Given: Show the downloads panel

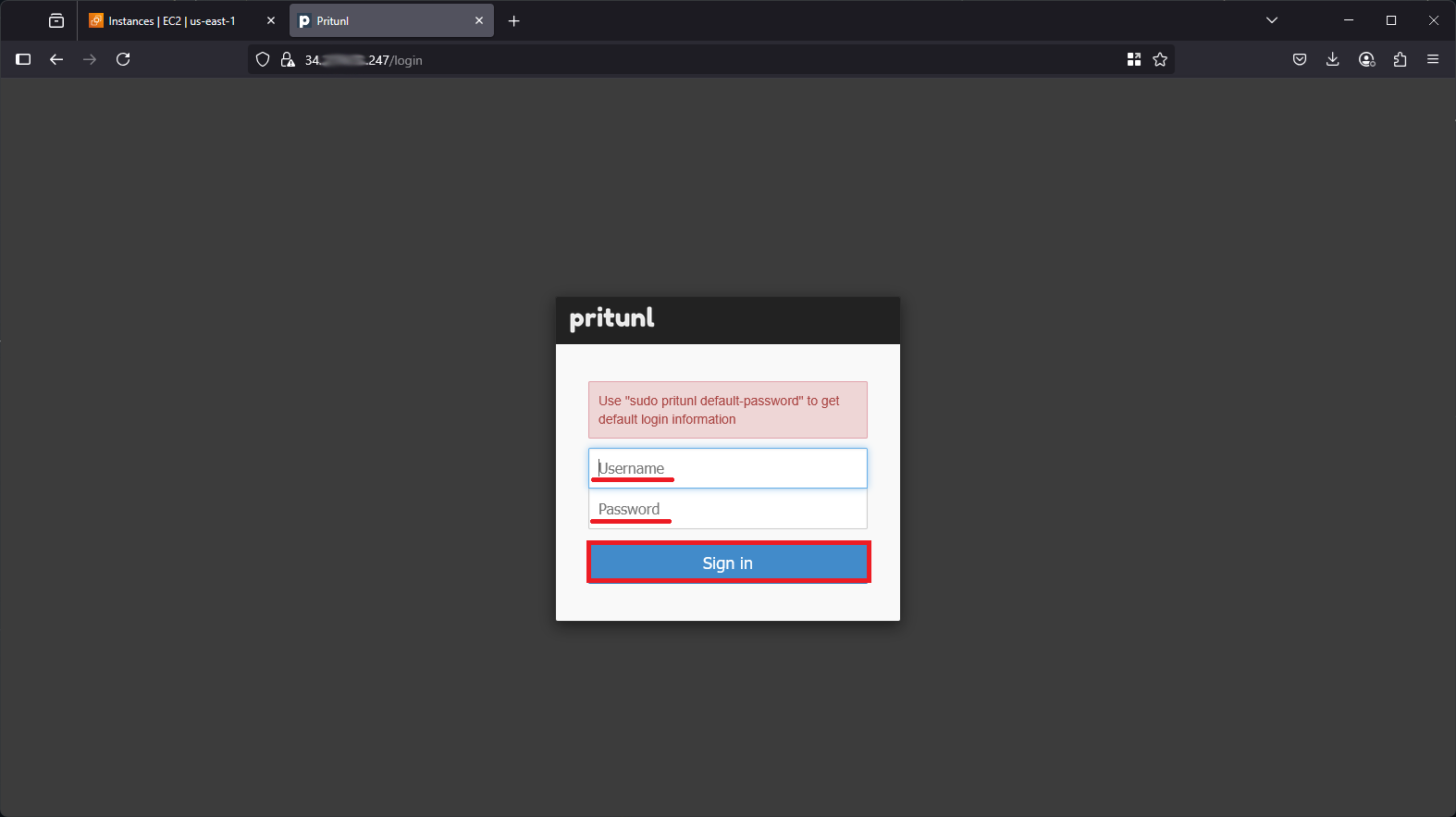Looking at the screenshot, I should coord(1333,59).
